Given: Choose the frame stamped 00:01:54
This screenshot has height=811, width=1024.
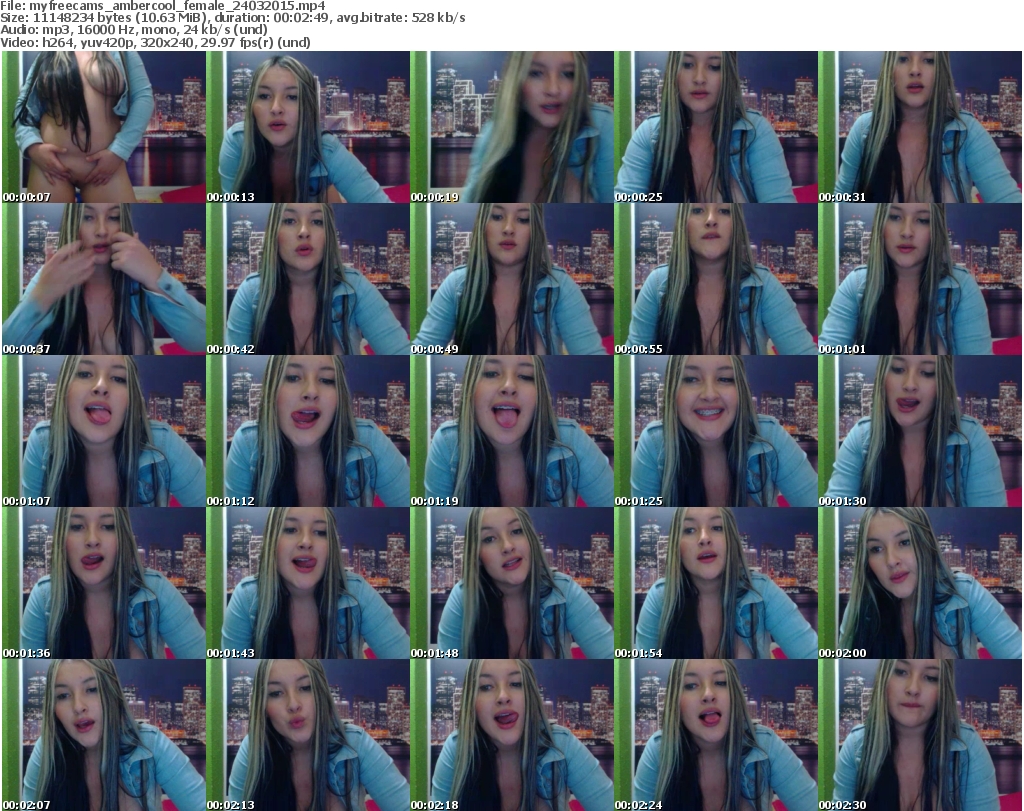Looking at the screenshot, I should click(x=716, y=584).
